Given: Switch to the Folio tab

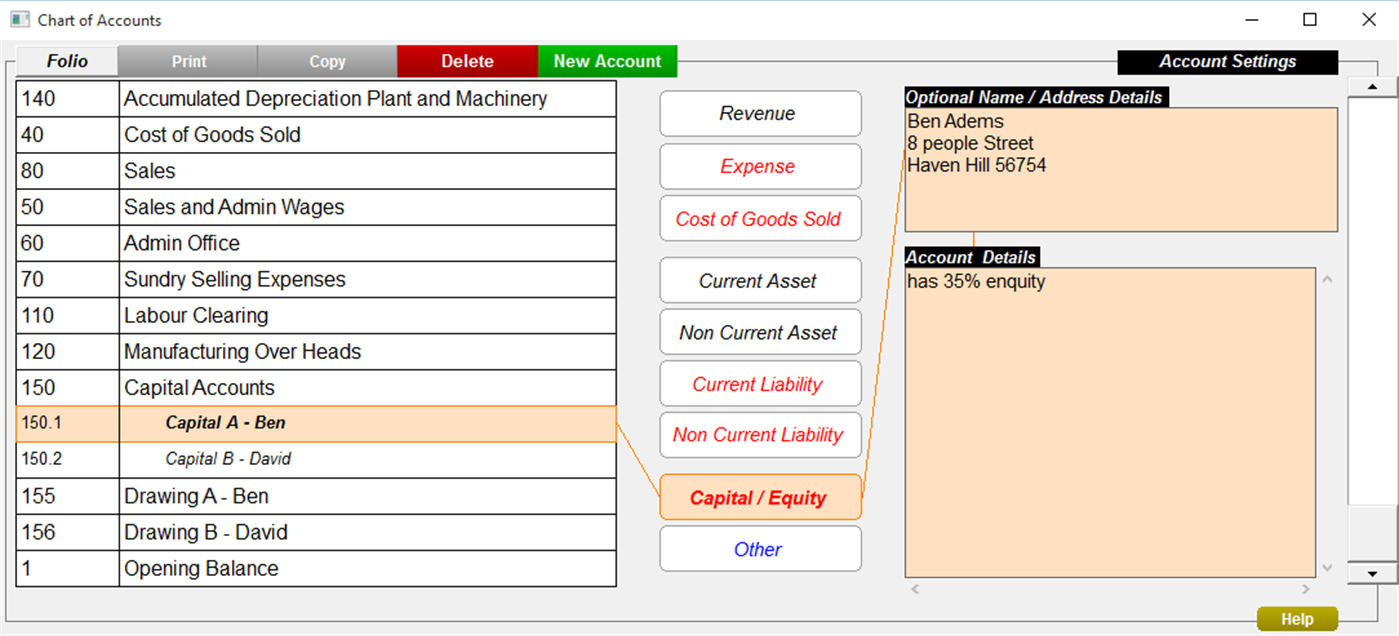Looking at the screenshot, I should tap(66, 61).
